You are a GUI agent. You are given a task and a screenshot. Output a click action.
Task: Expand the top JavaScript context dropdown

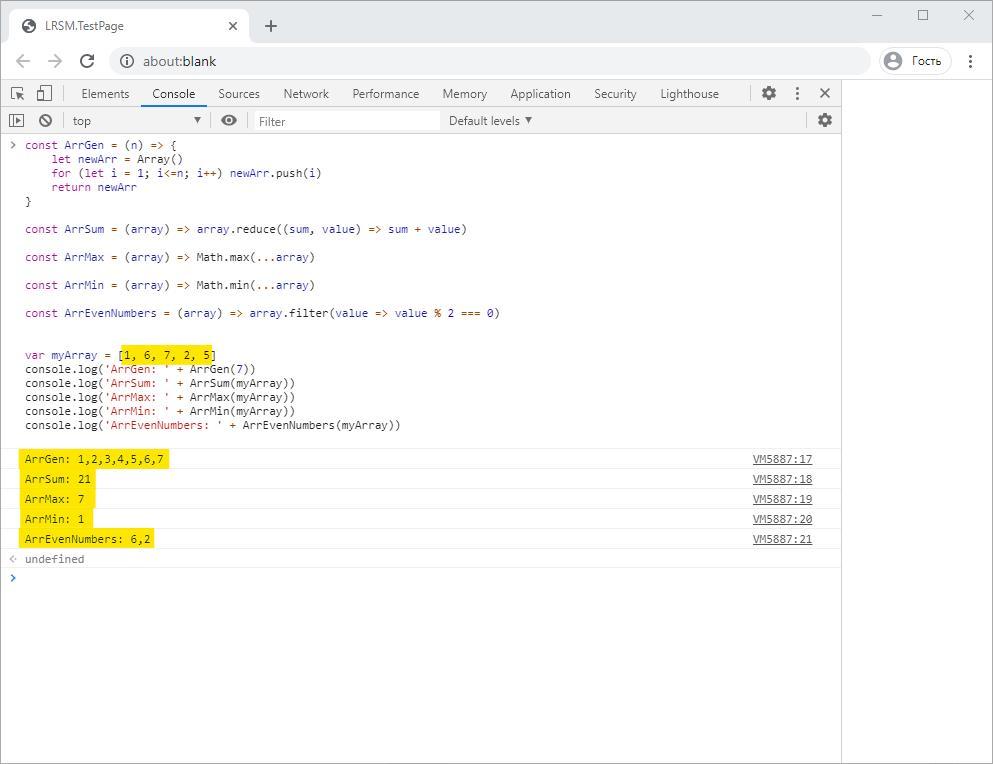137,121
